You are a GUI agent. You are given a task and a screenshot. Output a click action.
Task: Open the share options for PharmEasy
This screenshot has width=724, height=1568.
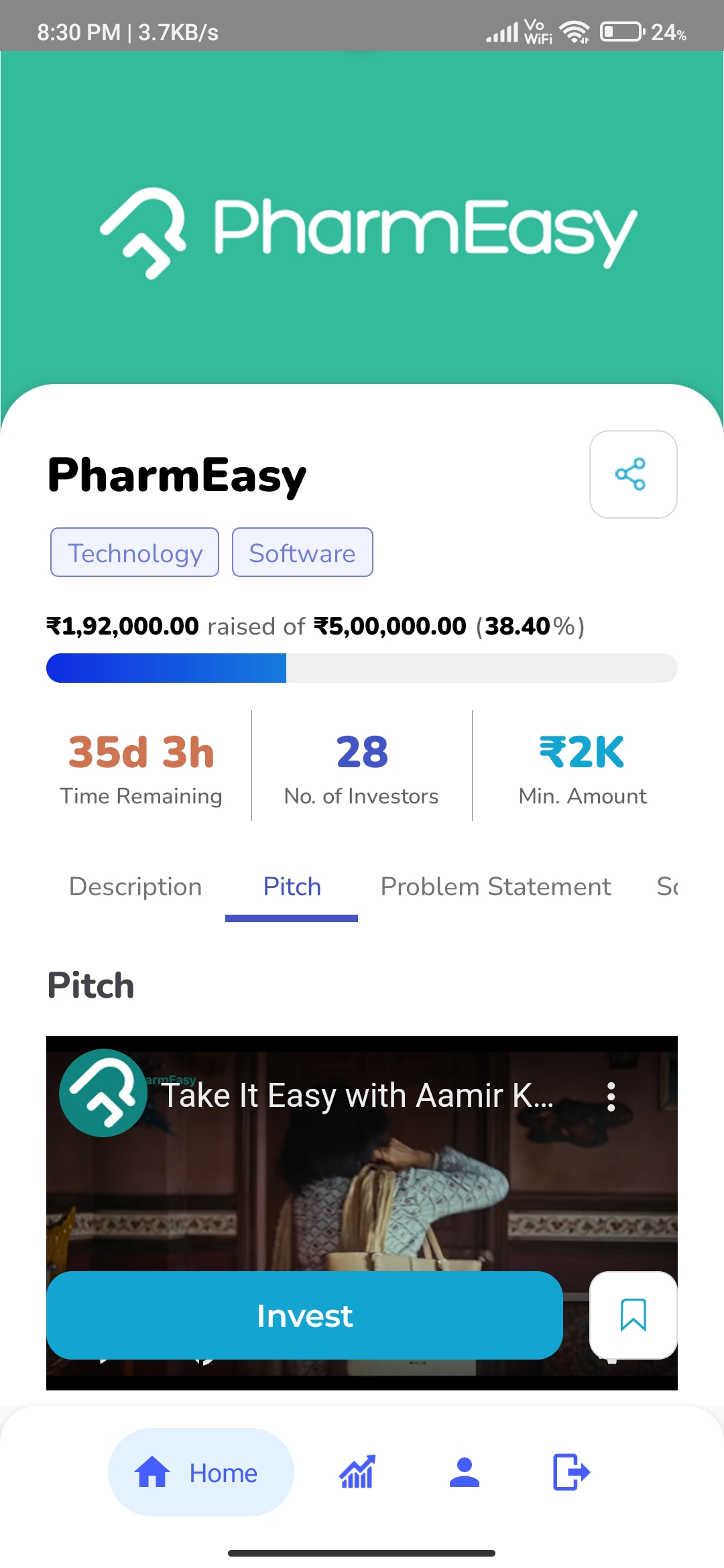pyautogui.click(x=633, y=474)
